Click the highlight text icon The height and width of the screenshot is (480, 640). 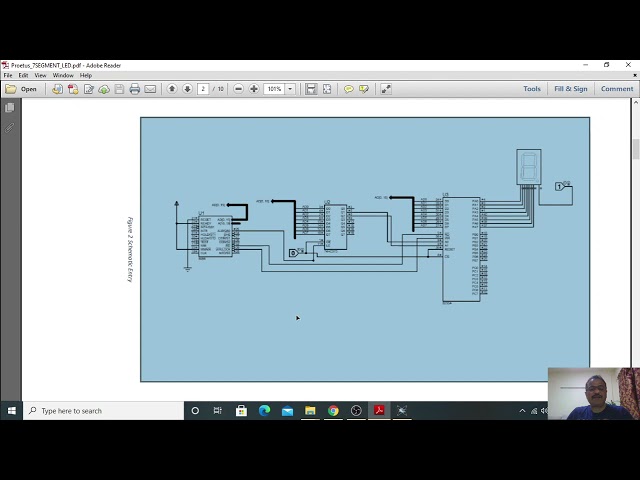pyautogui.click(x=364, y=89)
